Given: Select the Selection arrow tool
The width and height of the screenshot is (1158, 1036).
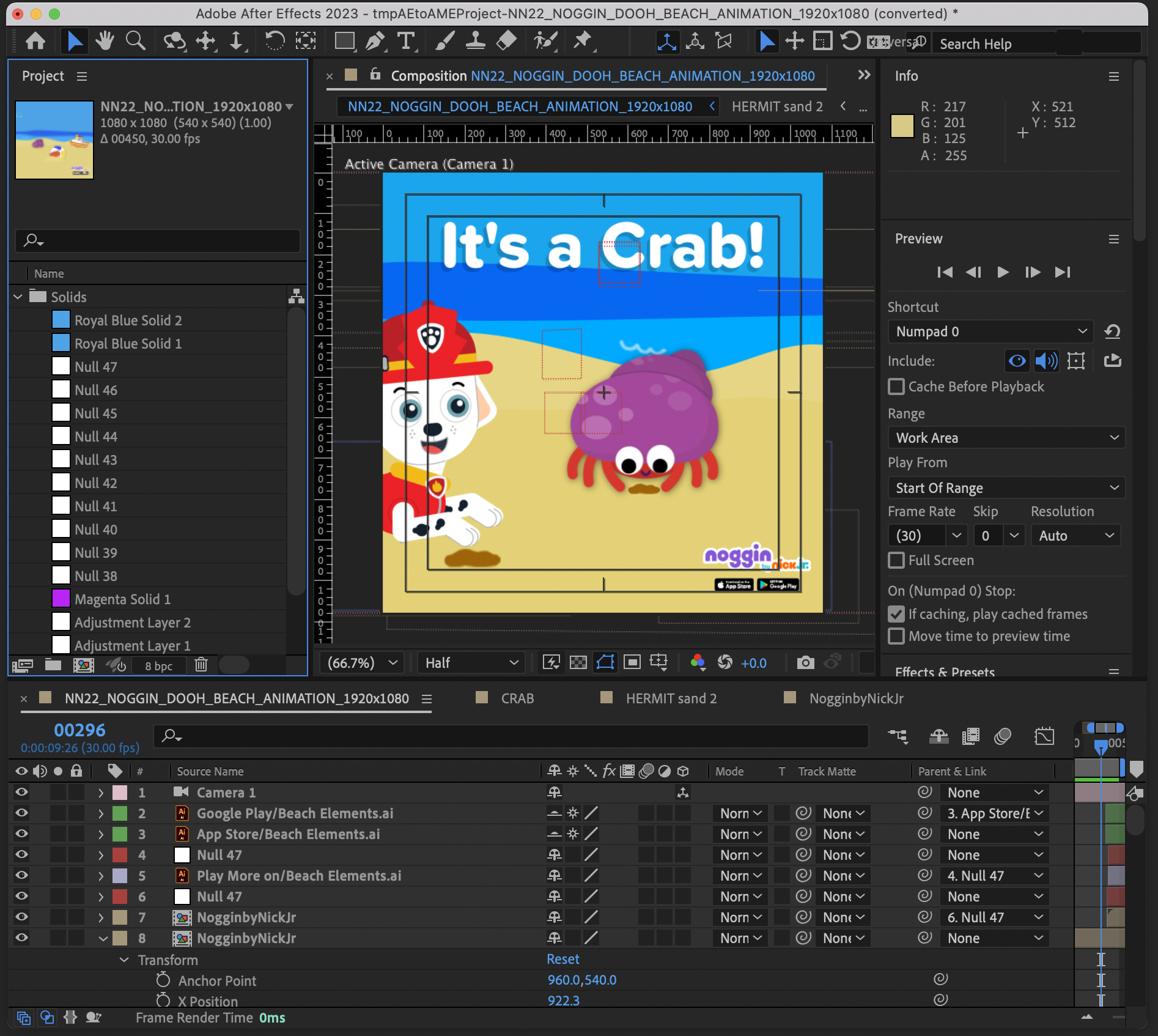Looking at the screenshot, I should click(74, 42).
